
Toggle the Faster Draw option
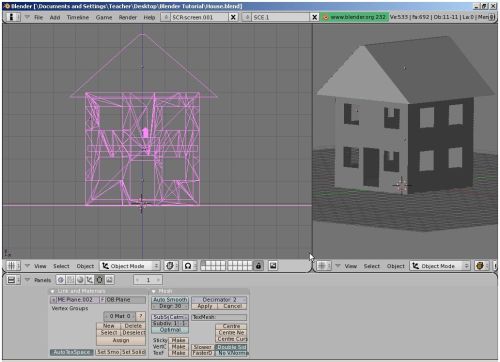pos(202,353)
